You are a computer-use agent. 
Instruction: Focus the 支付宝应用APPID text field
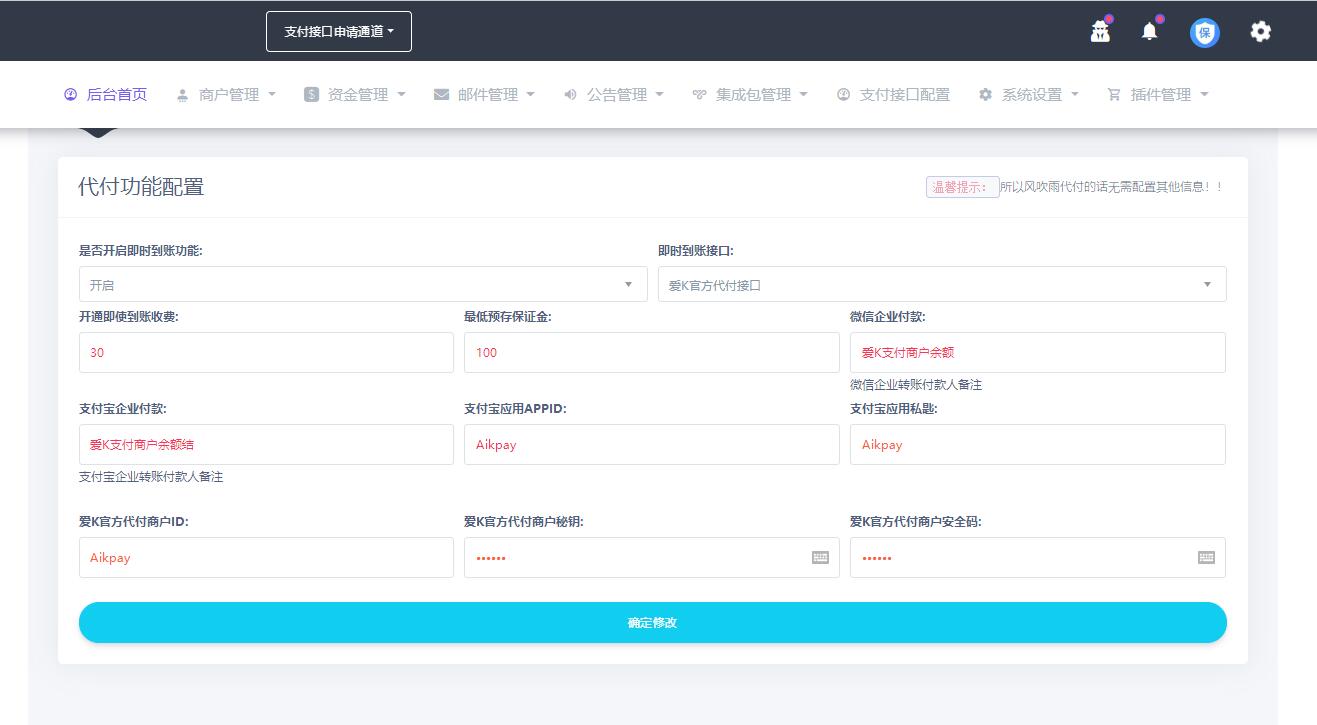tap(651, 445)
